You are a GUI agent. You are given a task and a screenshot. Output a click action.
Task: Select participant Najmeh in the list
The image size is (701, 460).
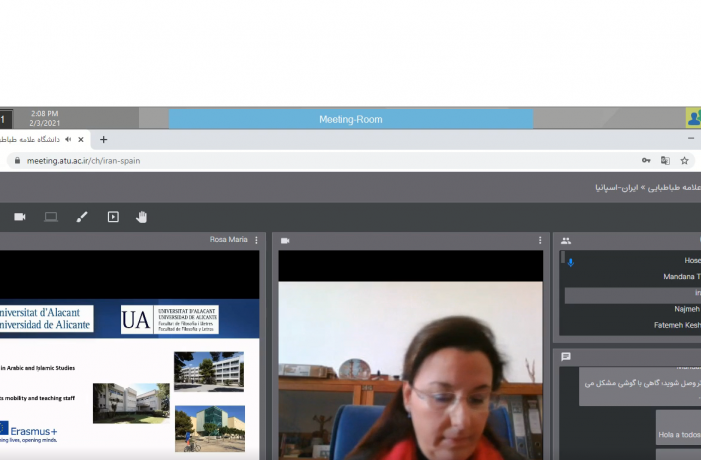[x=687, y=309]
